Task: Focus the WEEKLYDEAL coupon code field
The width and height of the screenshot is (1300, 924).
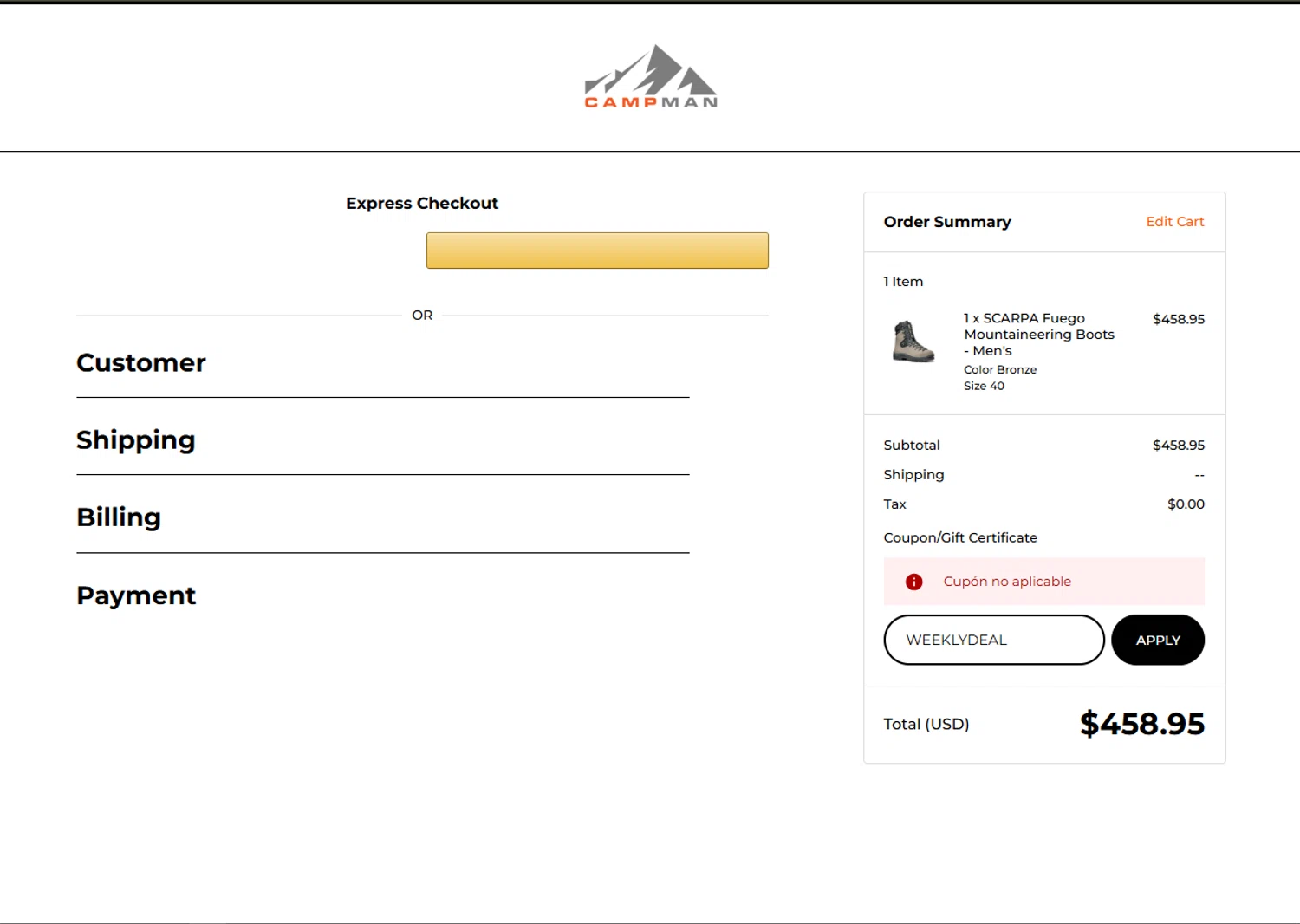Action: [x=994, y=640]
